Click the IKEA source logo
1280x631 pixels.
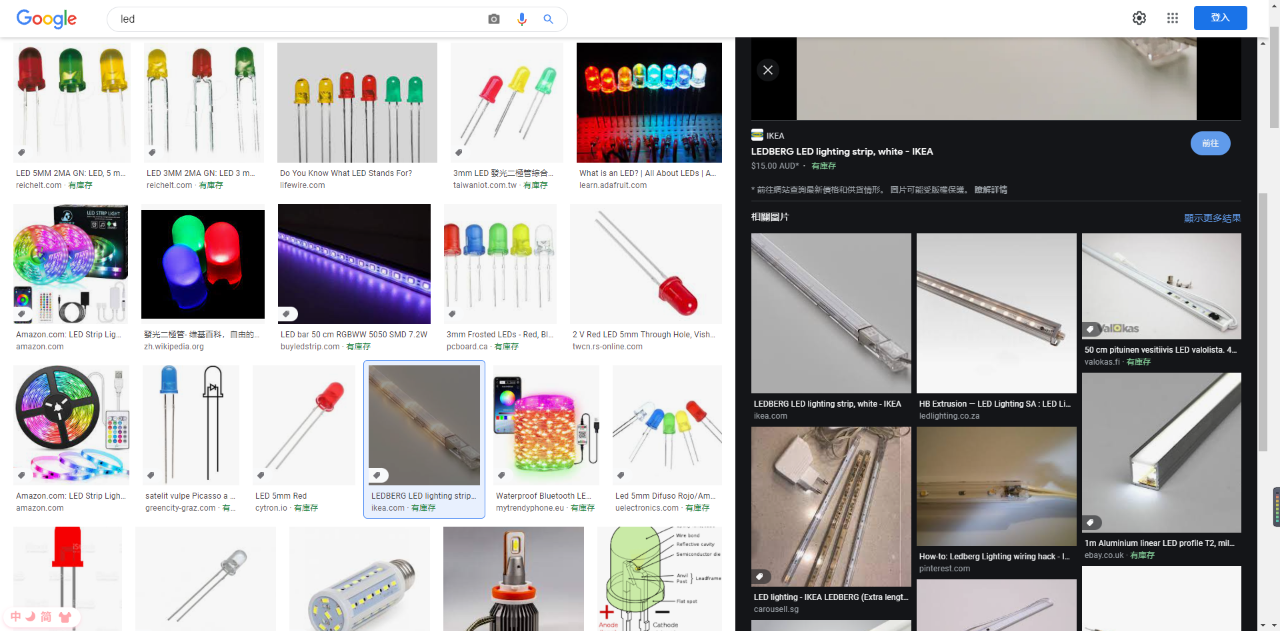point(757,135)
